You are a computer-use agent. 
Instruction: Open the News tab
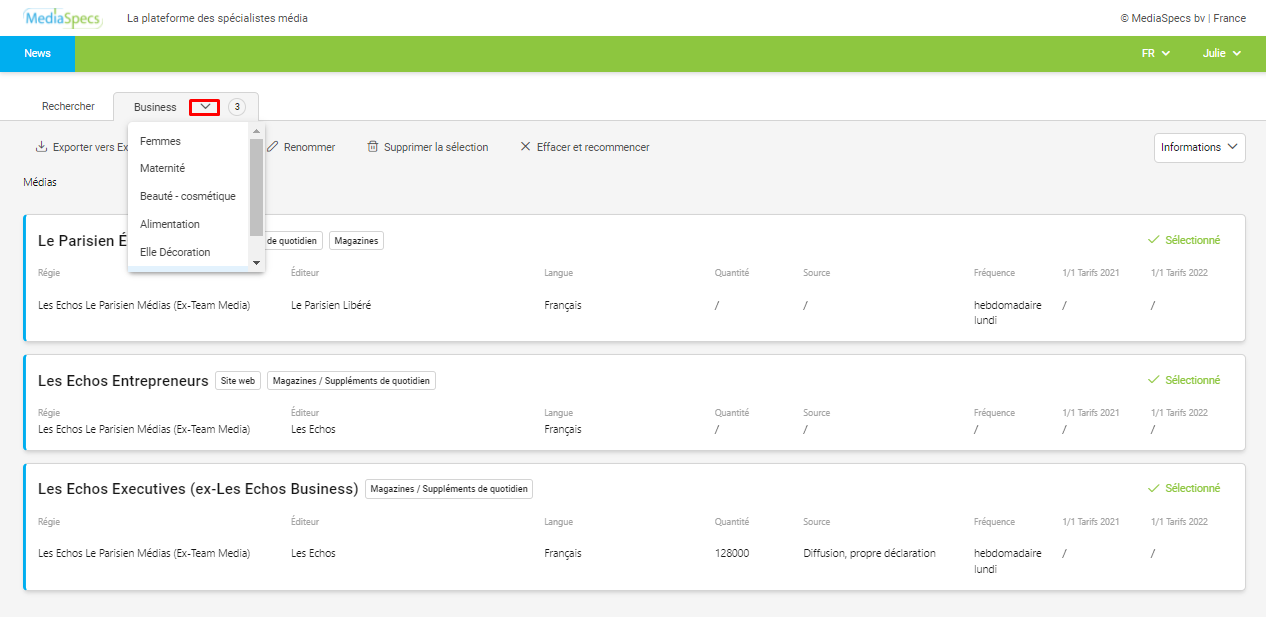[x=37, y=54]
